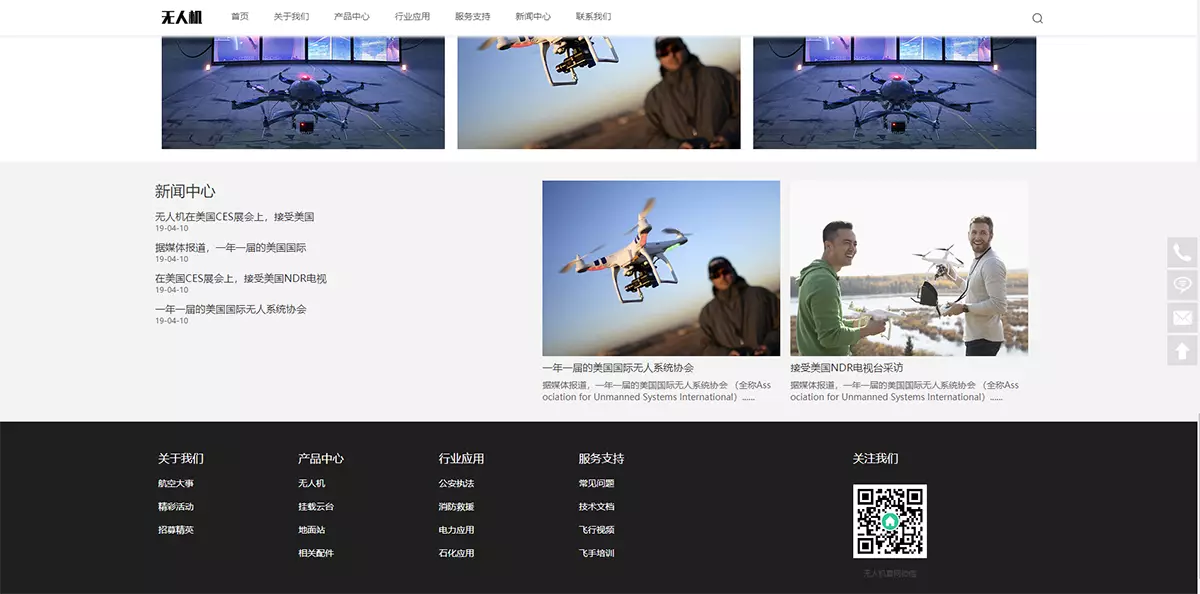Open the 首页 menu item
The image size is (1200, 594).
[x=240, y=17]
